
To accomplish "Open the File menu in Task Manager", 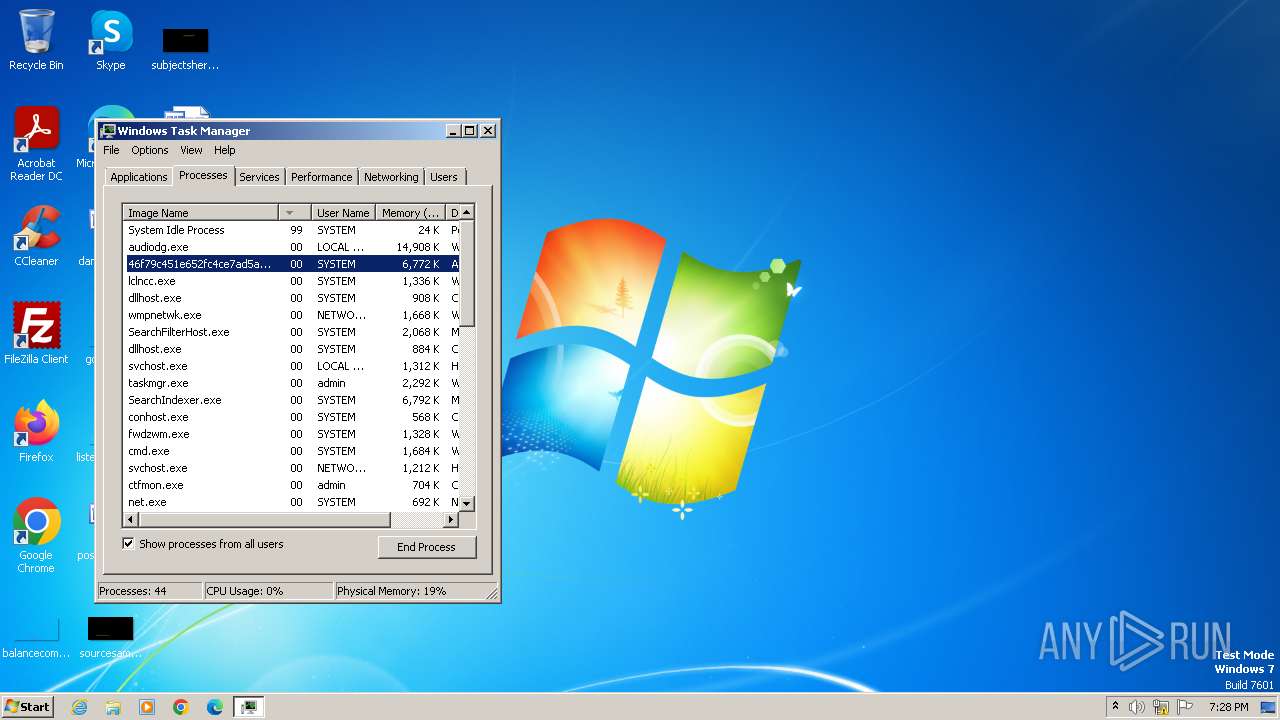I will pos(111,150).
